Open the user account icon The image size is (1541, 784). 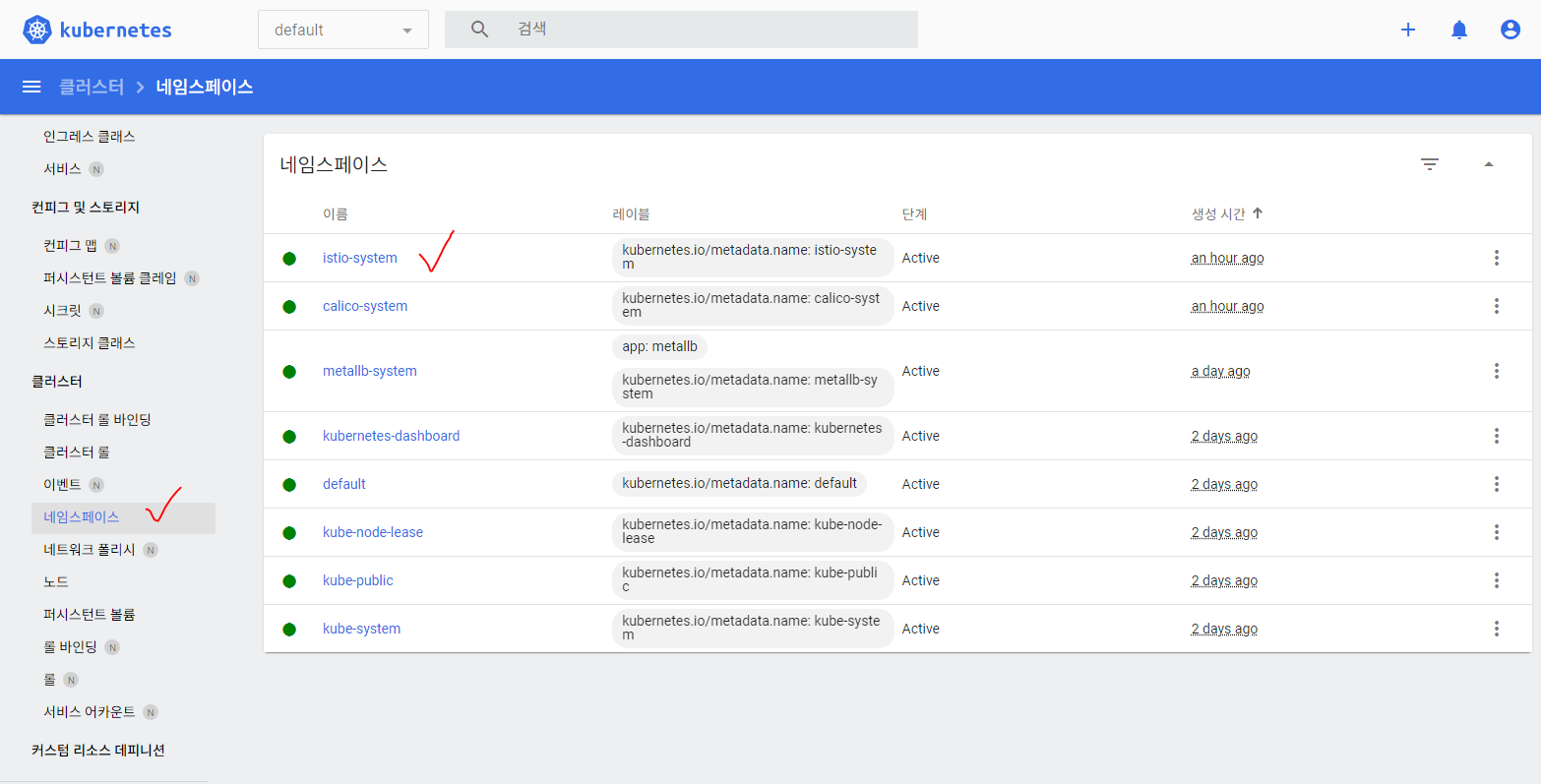[x=1510, y=30]
